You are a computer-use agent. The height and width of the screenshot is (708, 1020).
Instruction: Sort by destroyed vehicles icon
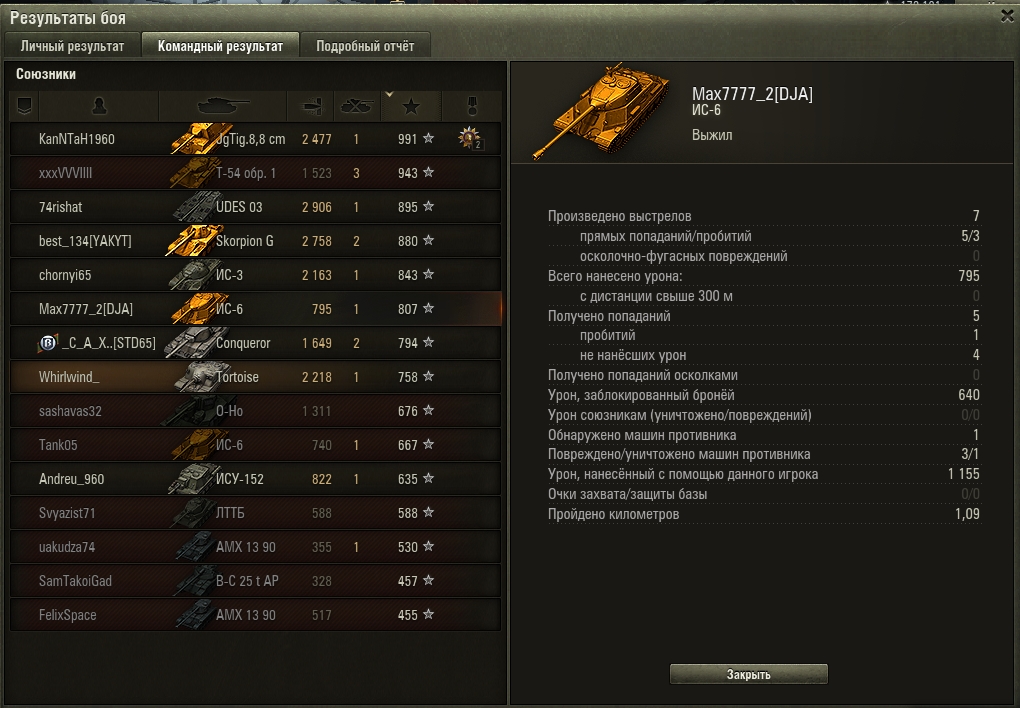[x=356, y=105]
